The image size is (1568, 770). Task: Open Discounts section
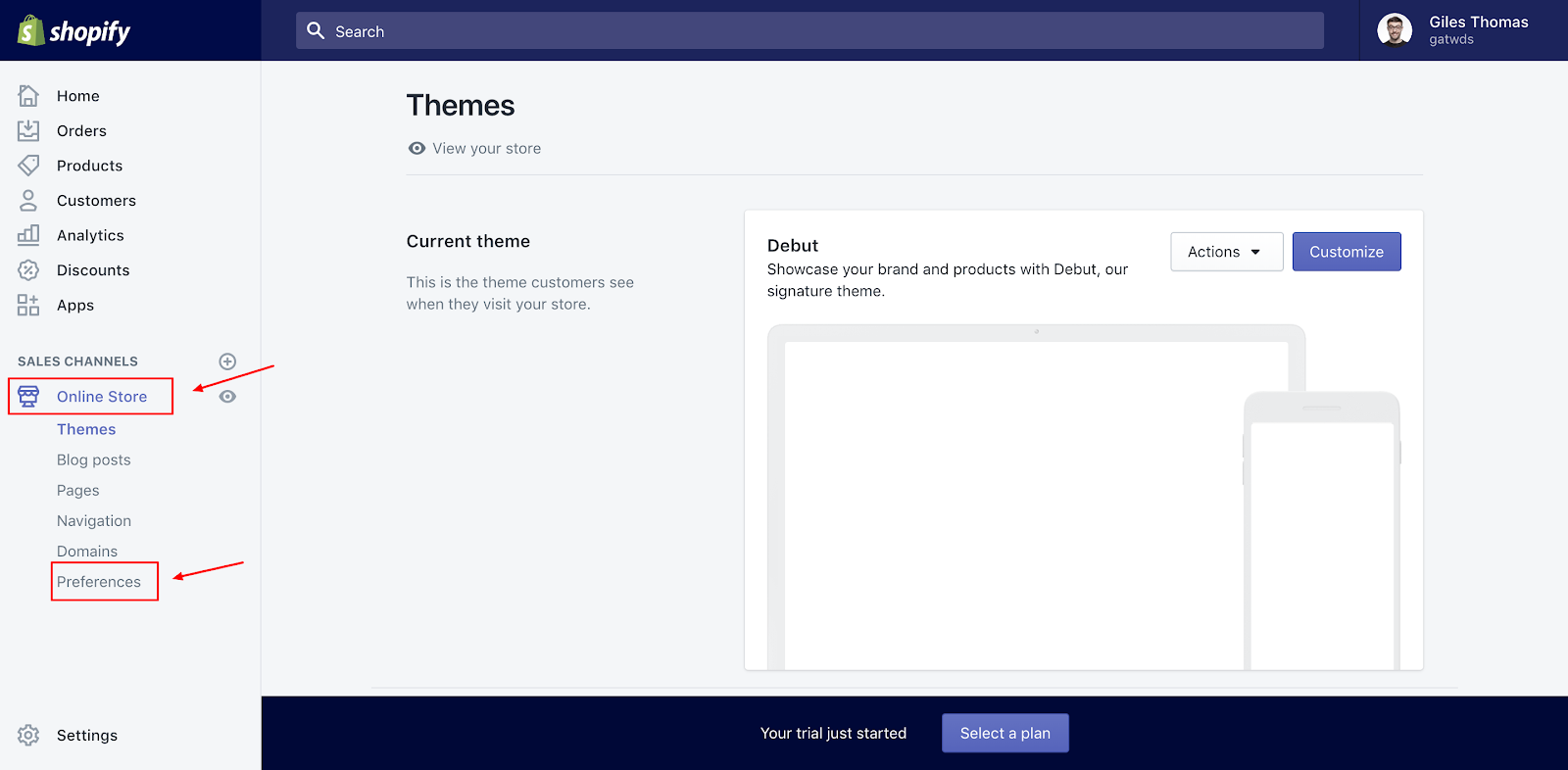click(x=93, y=270)
